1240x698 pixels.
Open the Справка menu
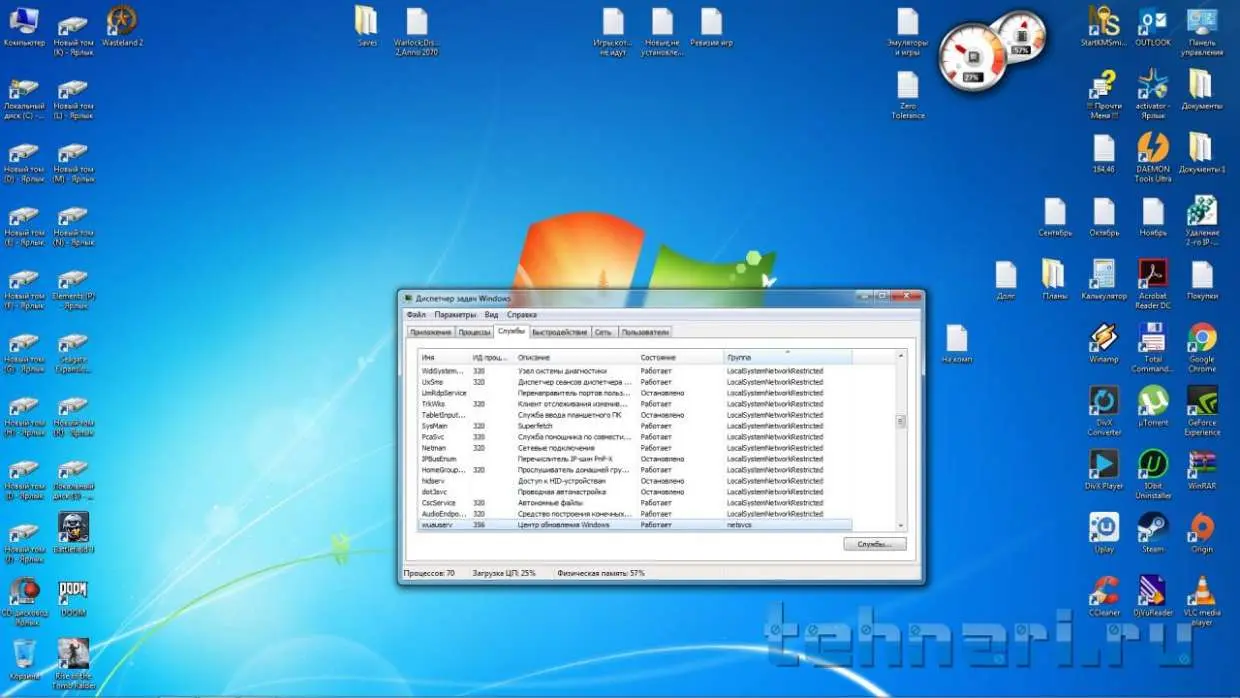click(x=521, y=315)
